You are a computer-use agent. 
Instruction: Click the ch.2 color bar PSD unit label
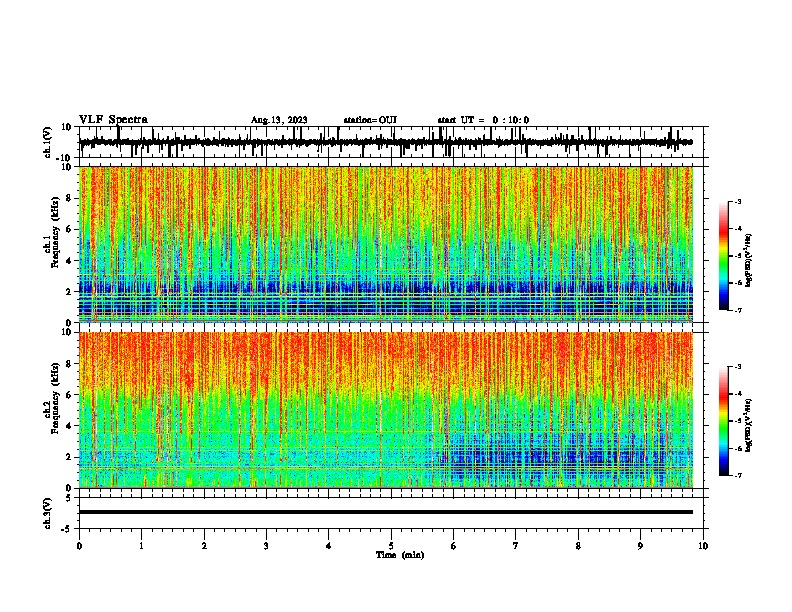(x=749, y=425)
